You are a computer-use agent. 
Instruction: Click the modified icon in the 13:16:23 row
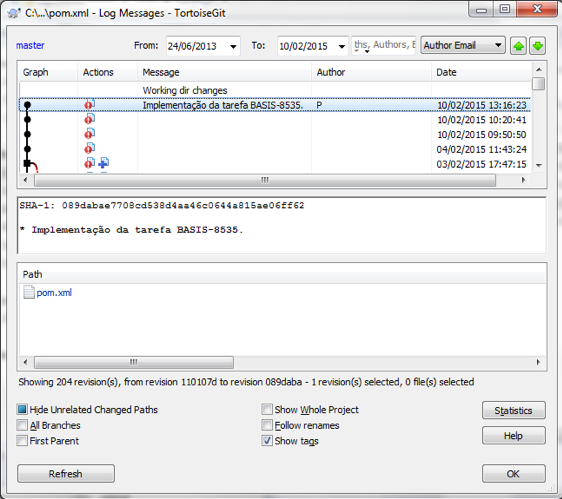coord(89,104)
